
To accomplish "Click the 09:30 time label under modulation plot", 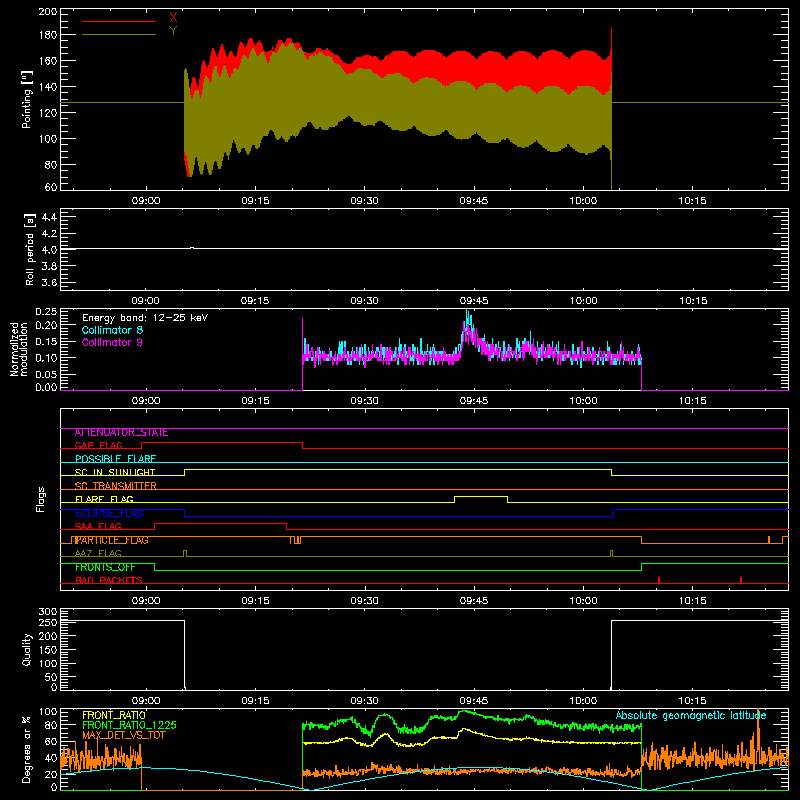I will click(365, 401).
